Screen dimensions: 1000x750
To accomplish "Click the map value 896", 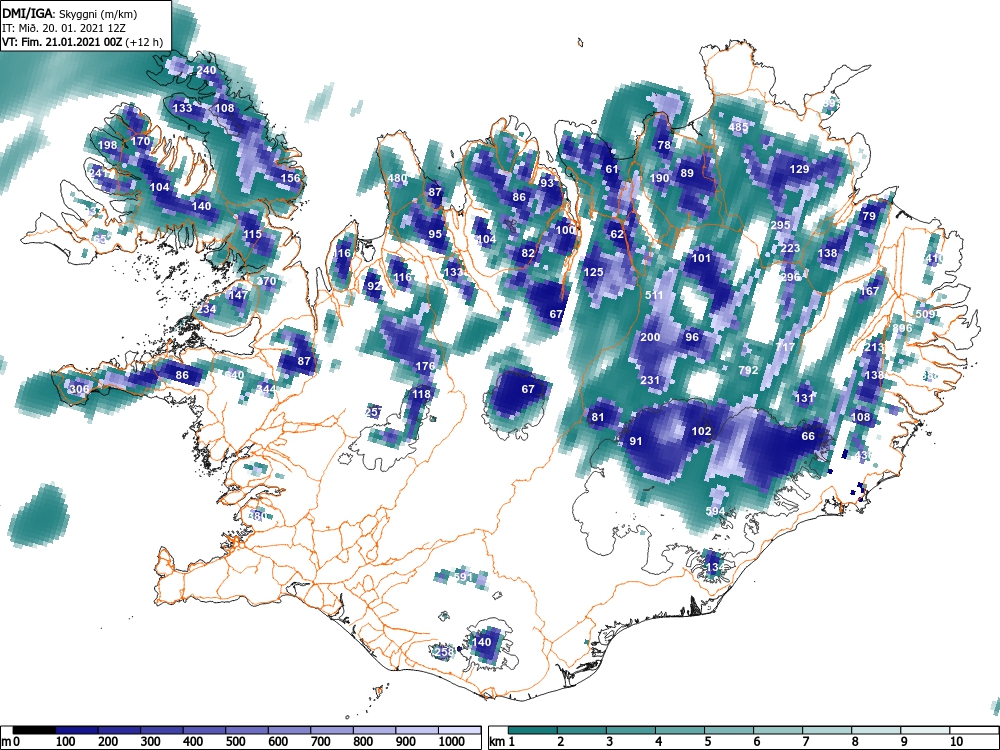I will pyautogui.click(x=902, y=328).
